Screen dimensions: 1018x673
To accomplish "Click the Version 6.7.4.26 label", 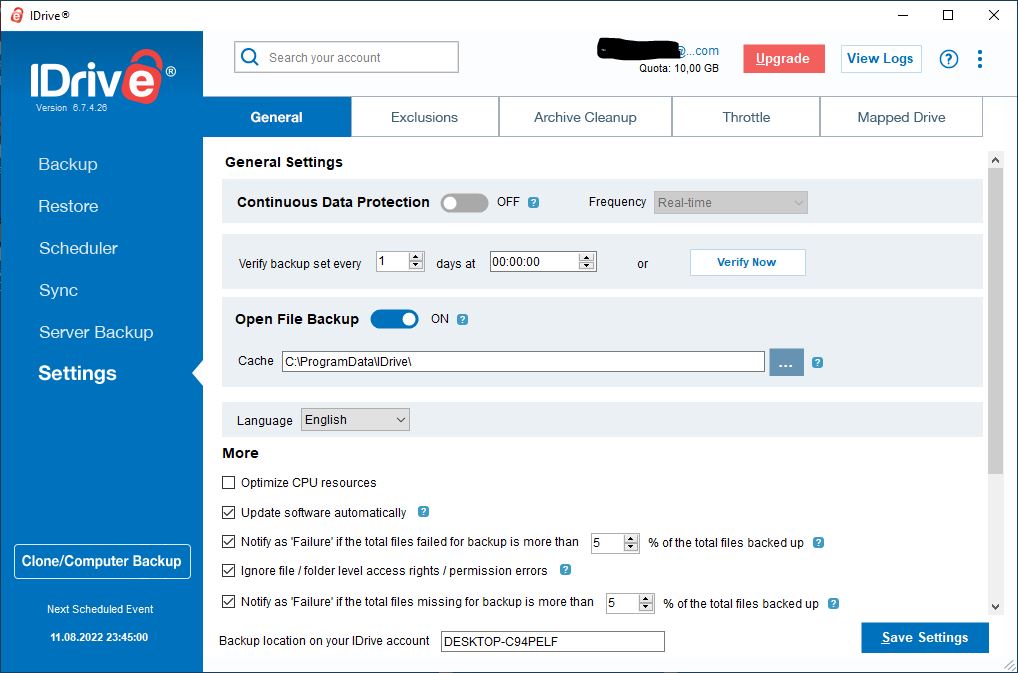I will (71, 108).
